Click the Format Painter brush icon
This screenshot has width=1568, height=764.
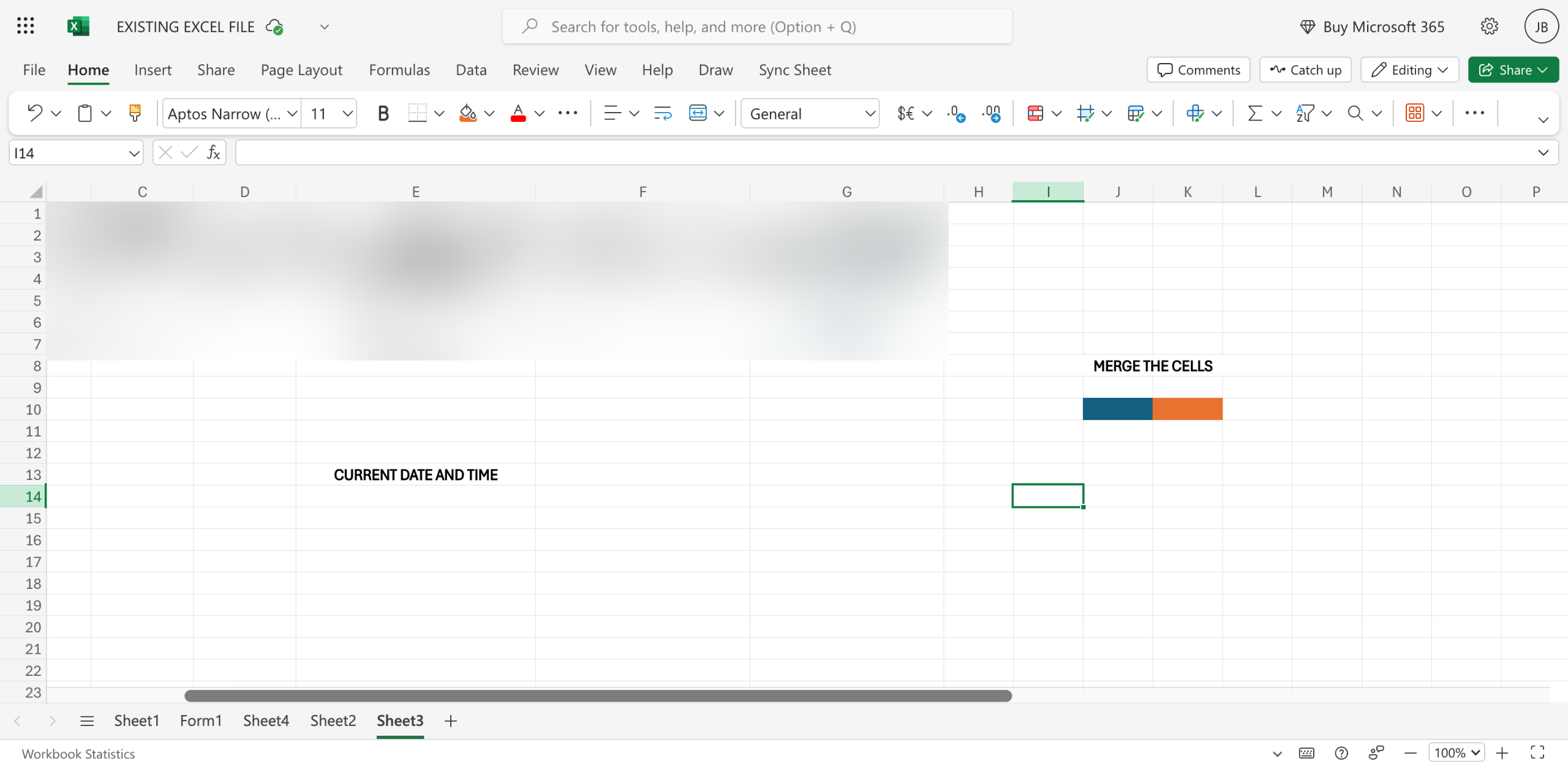coord(135,113)
